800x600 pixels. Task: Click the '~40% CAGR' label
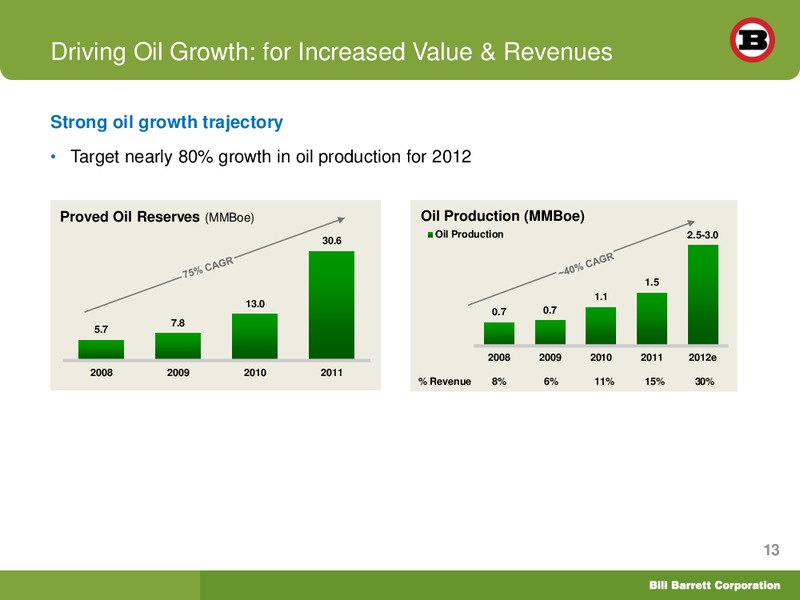pyautogui.click(x=586, y=264)
